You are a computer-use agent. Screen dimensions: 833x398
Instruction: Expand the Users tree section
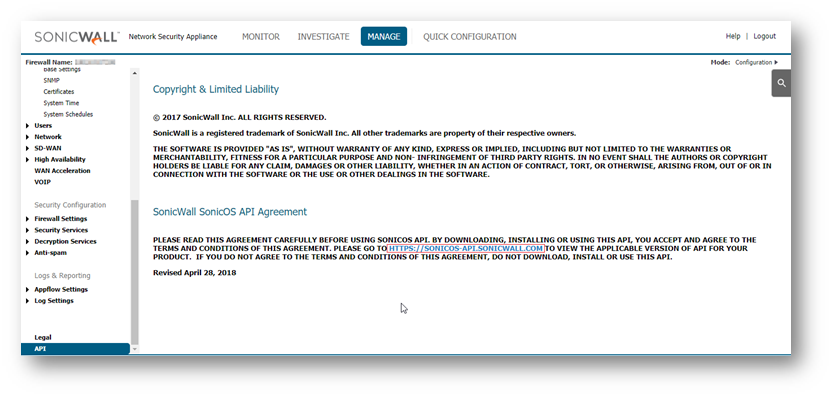[x=28, y=126]
